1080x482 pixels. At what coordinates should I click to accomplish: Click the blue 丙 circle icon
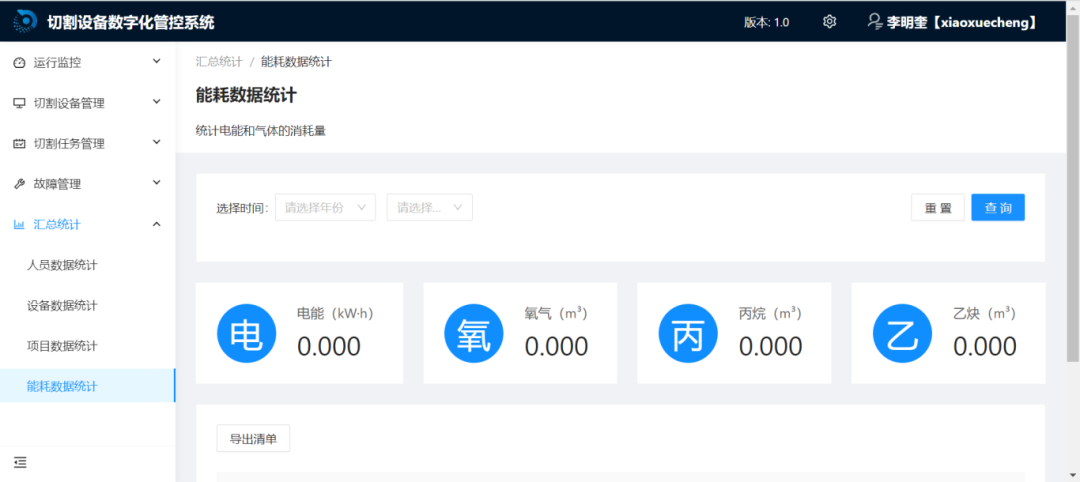(688, 333)
